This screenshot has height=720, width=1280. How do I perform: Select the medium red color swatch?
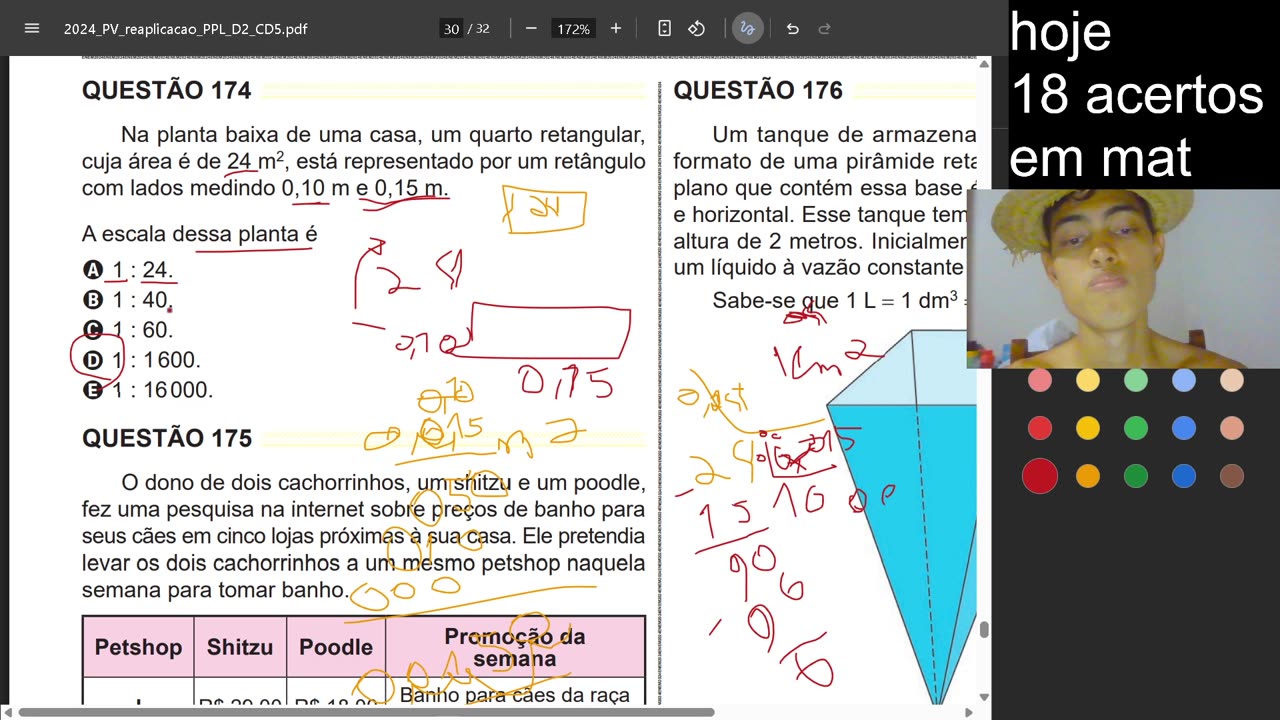coord(1040,428)
